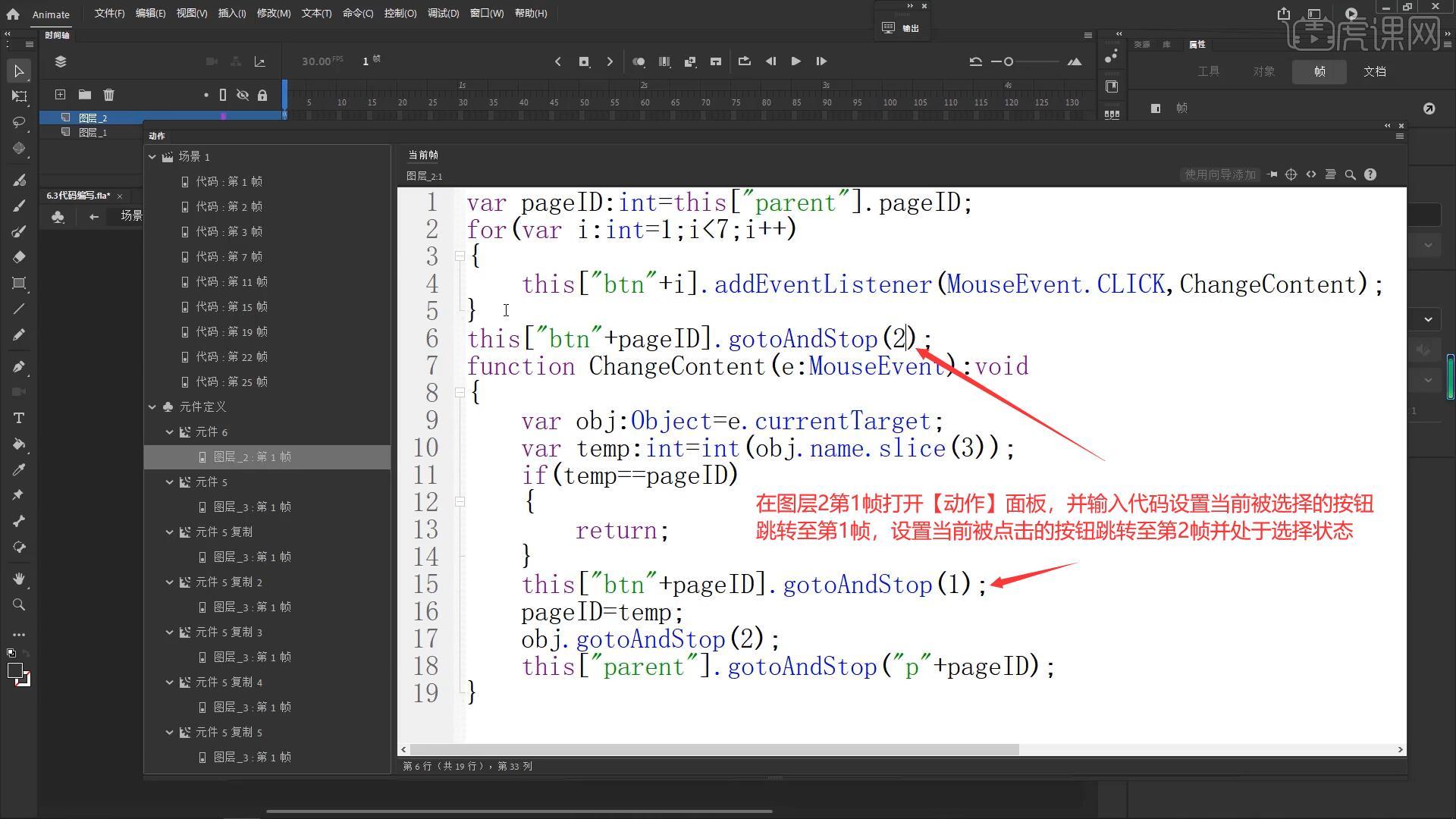Collapse 场景 1 tree node

tap(152, 157)
